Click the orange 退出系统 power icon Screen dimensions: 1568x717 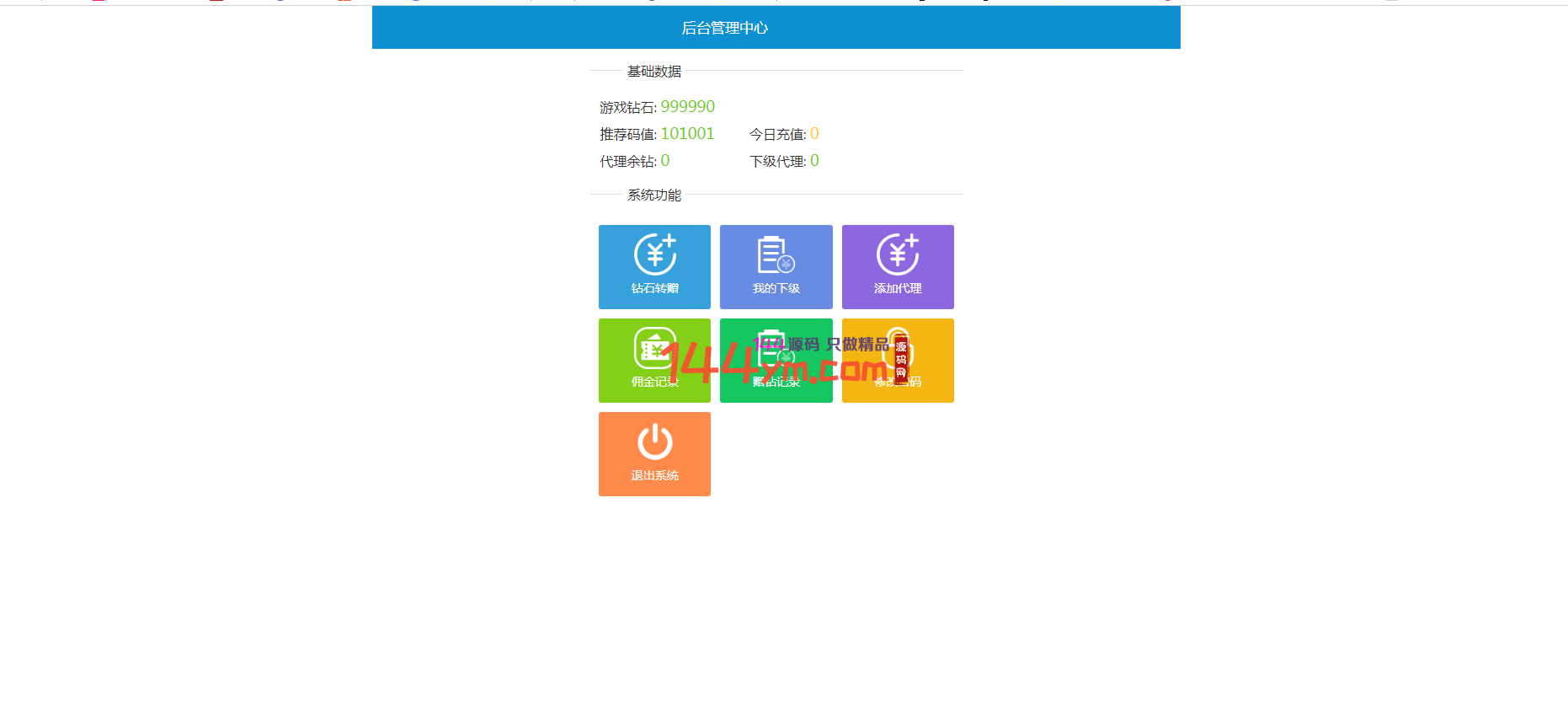654,442
